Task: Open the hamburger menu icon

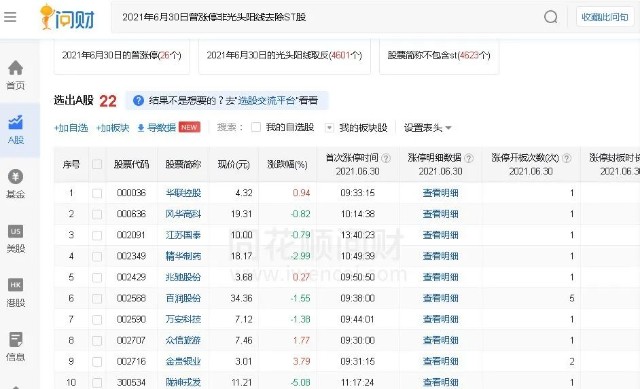Action: 10,17
